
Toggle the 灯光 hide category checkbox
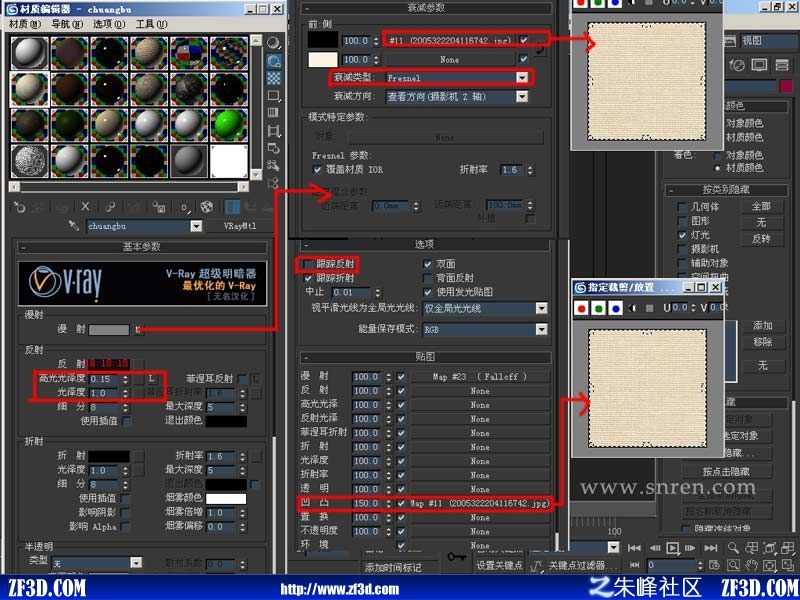coord(682,235)
